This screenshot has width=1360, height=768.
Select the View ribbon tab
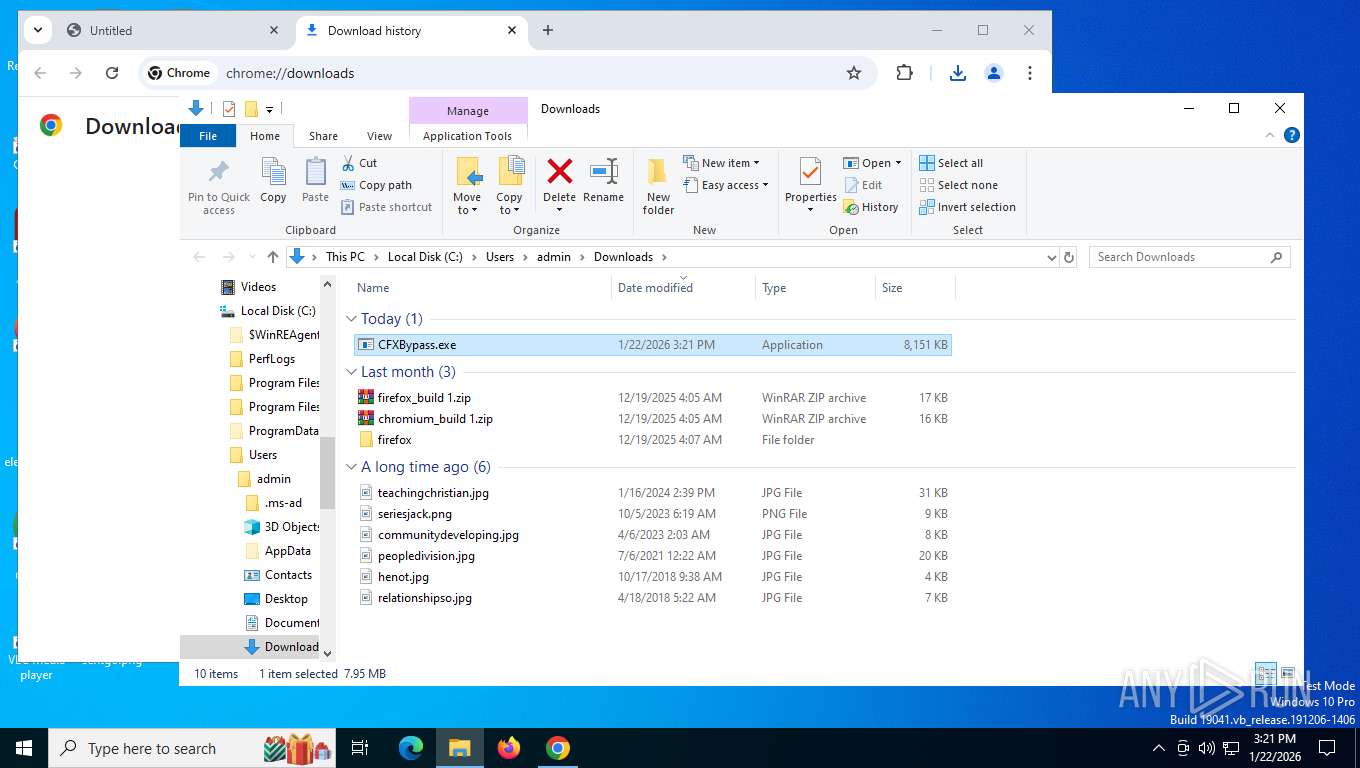[379, 136]
